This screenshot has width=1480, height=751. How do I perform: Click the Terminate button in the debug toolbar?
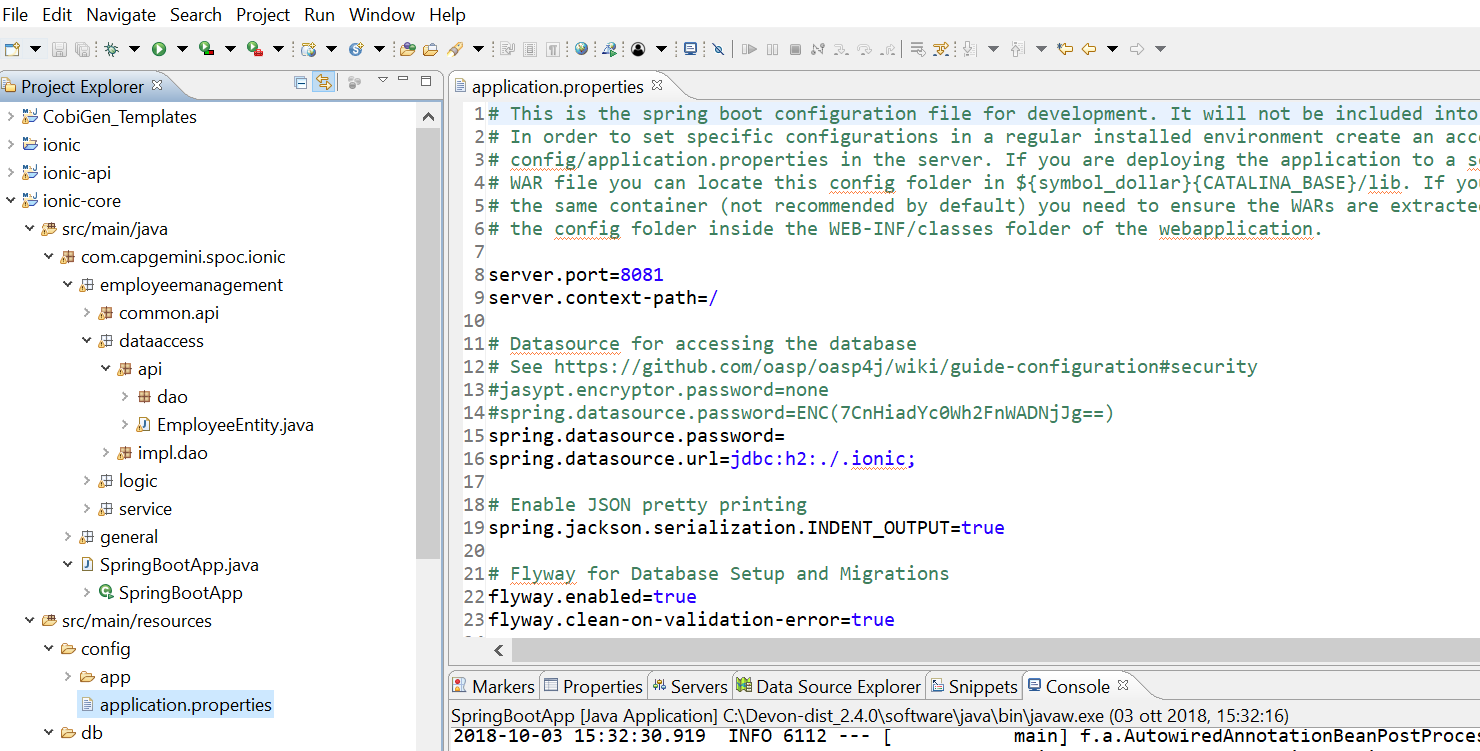tap(796, 47)
